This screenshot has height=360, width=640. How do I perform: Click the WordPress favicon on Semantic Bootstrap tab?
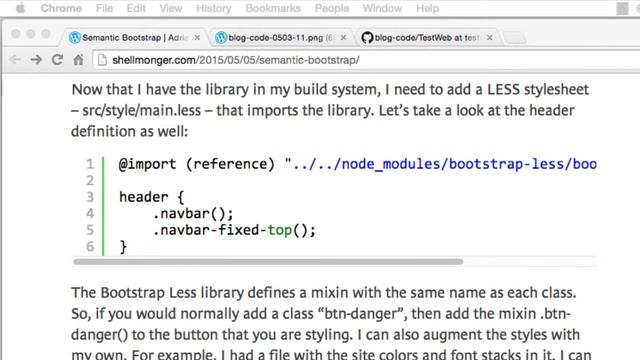pos(75,38)
